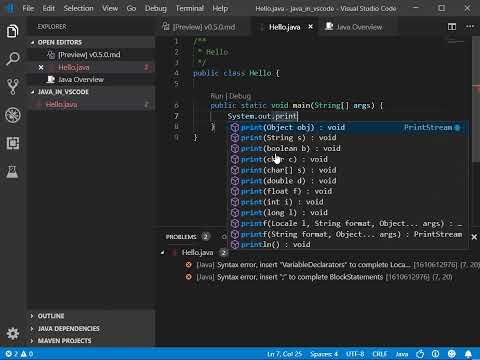Click the editor vertical scrollbar
The width and height of the screenshot is (480, 360).
click(x=476, y=100)
